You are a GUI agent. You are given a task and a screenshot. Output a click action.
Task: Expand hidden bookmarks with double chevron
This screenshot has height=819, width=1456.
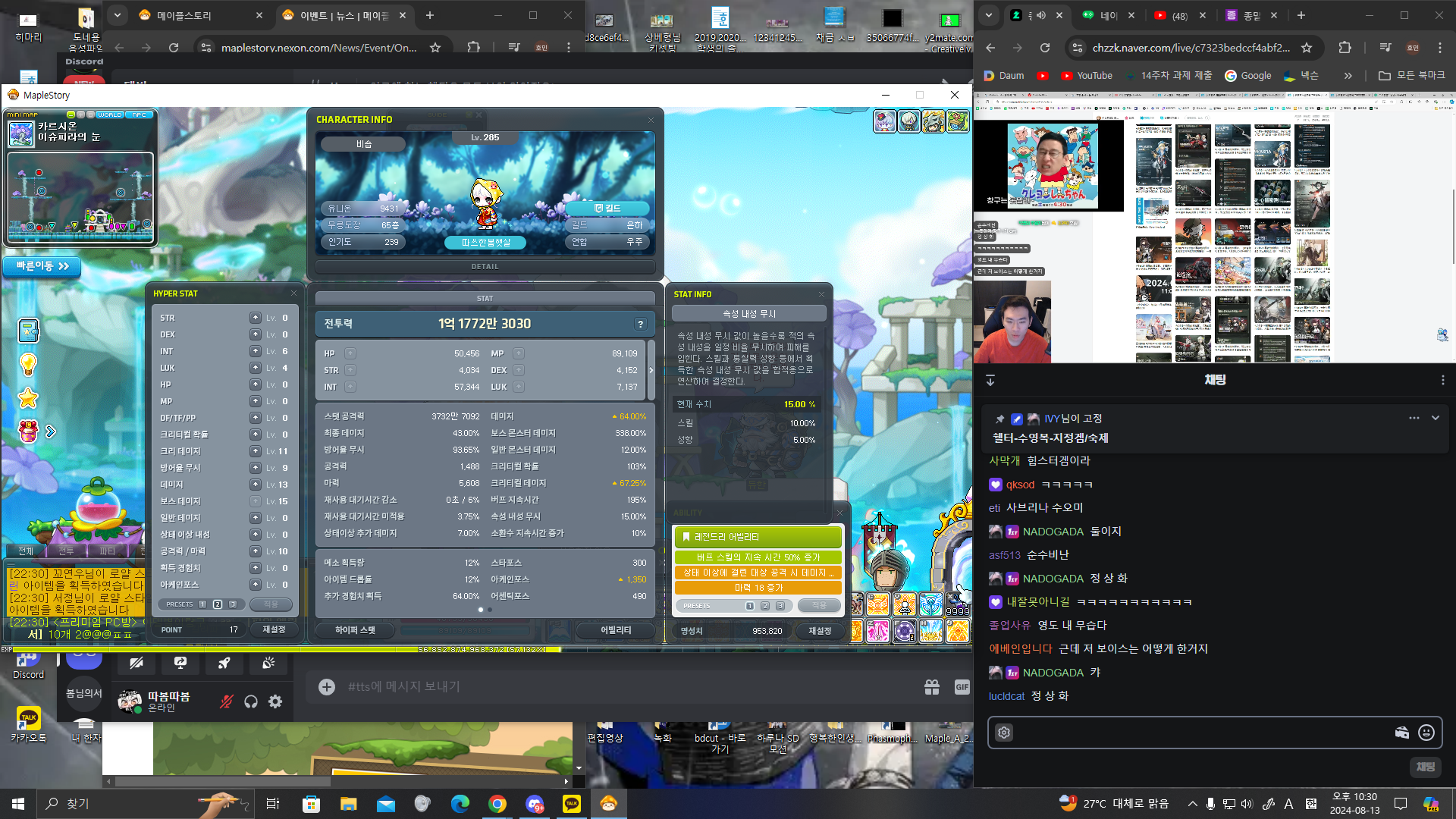1348,76
